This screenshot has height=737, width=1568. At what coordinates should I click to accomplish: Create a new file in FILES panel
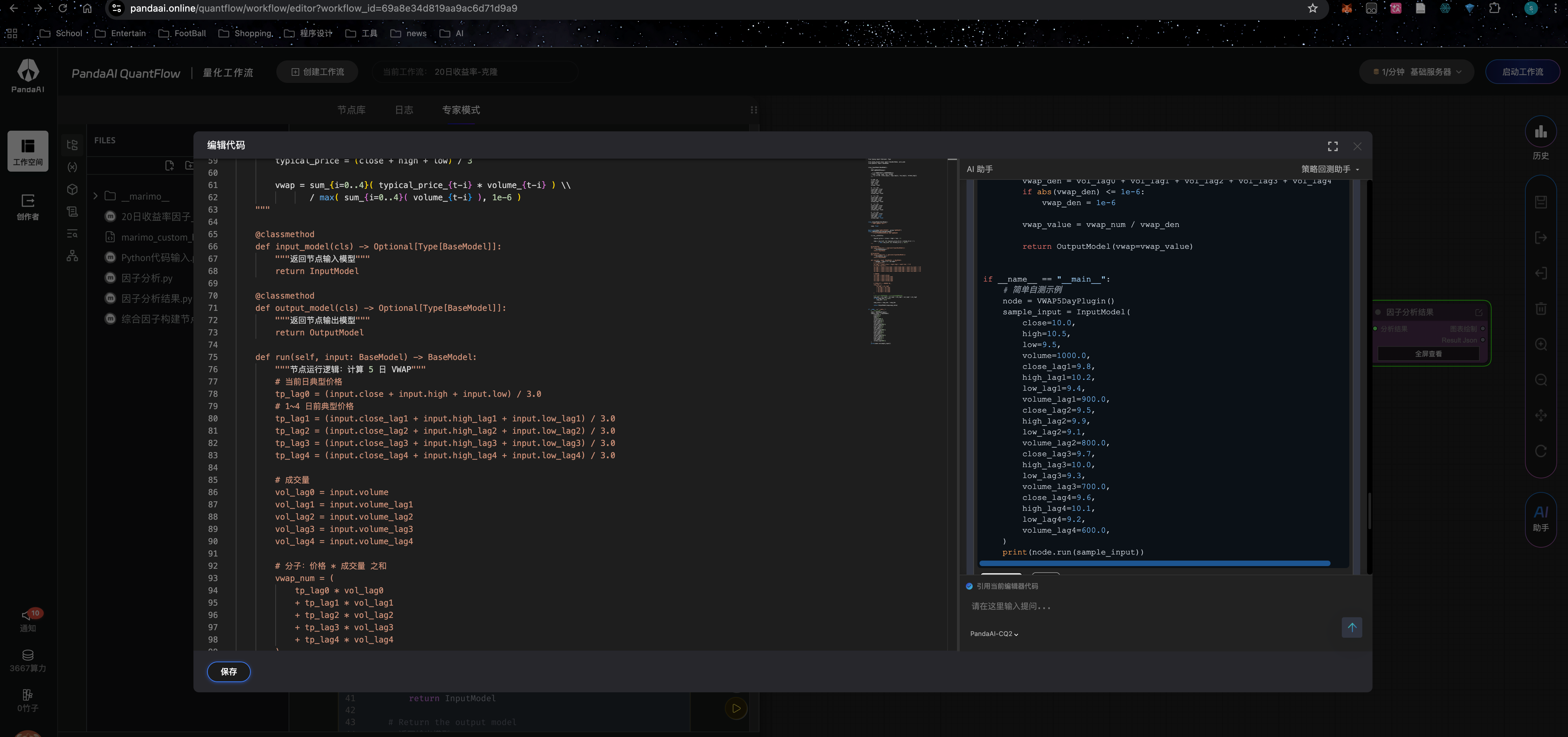click(170, 165)
